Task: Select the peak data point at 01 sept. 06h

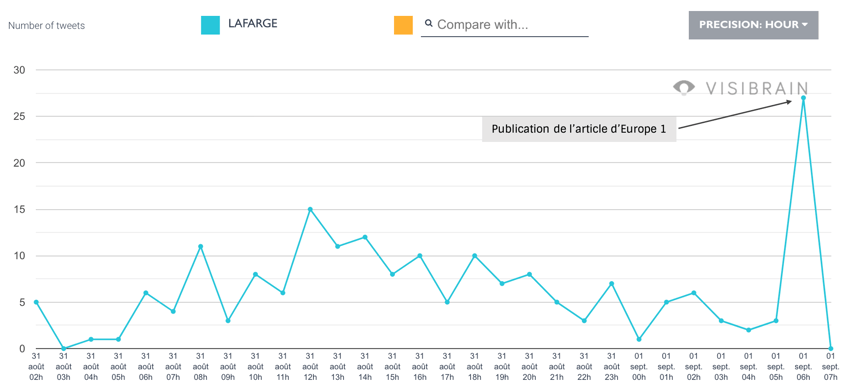Action: tap(803, 98)
